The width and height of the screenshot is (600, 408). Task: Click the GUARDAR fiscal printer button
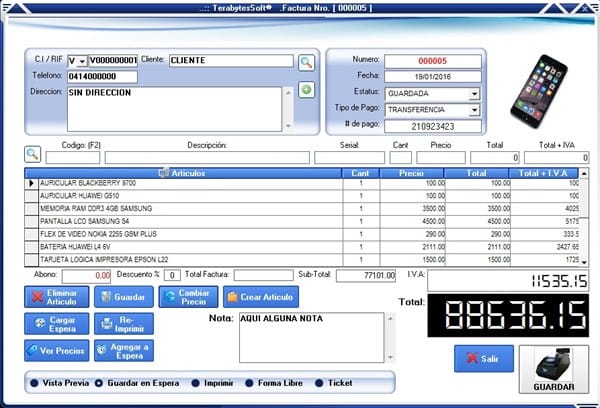pyautogui.click(x=554, y=369)
